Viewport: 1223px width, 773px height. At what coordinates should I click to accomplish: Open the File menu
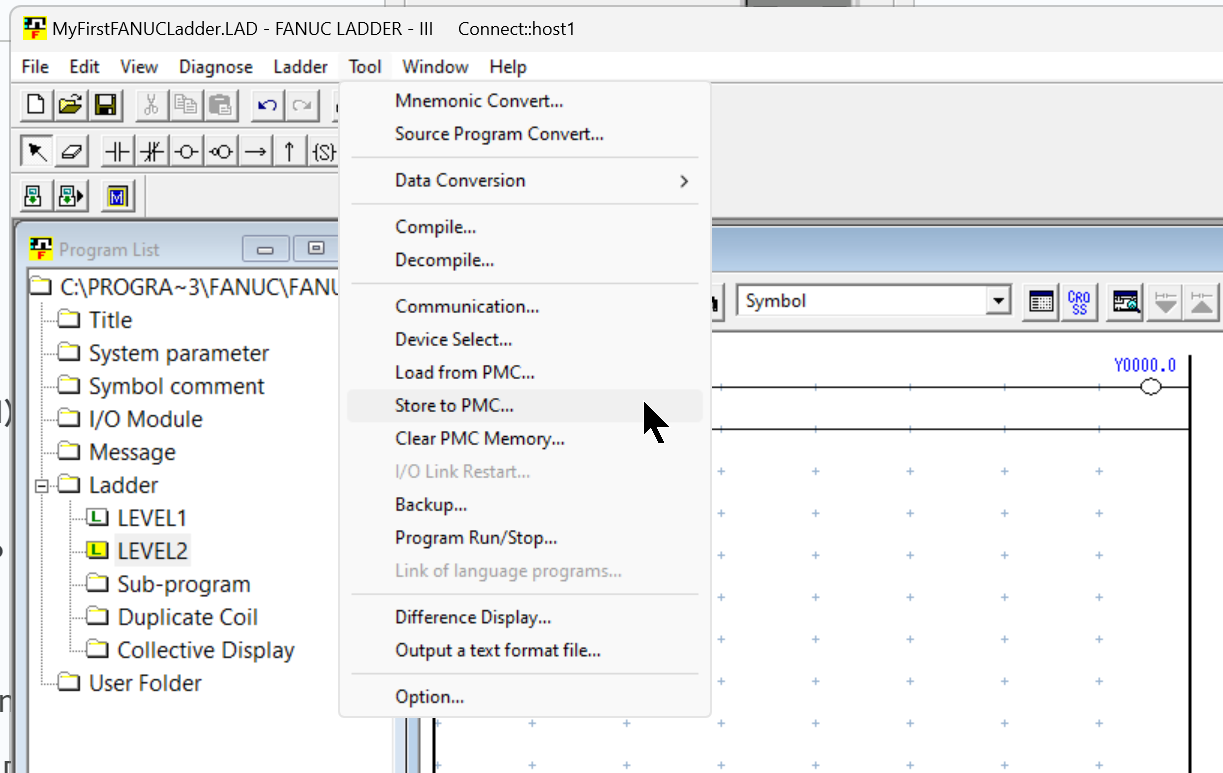(35, 67)
